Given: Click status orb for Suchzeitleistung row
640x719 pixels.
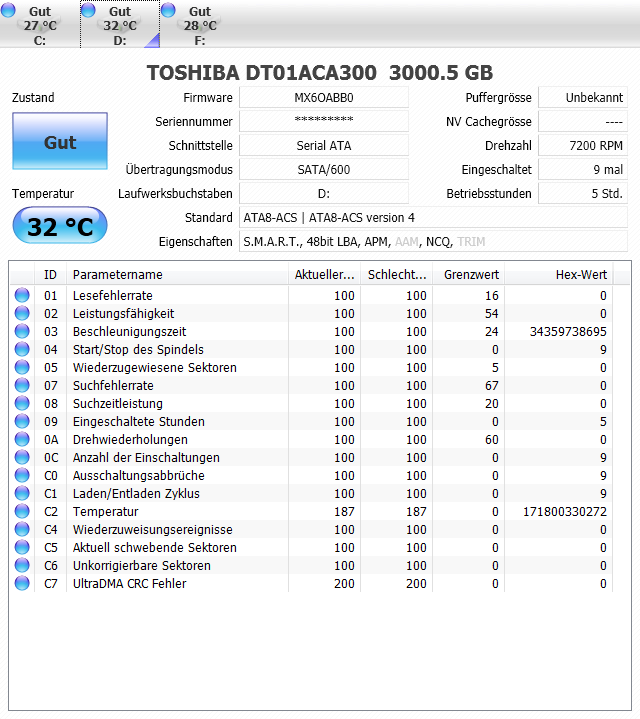Looking at the screenshot, I should 22,403.
